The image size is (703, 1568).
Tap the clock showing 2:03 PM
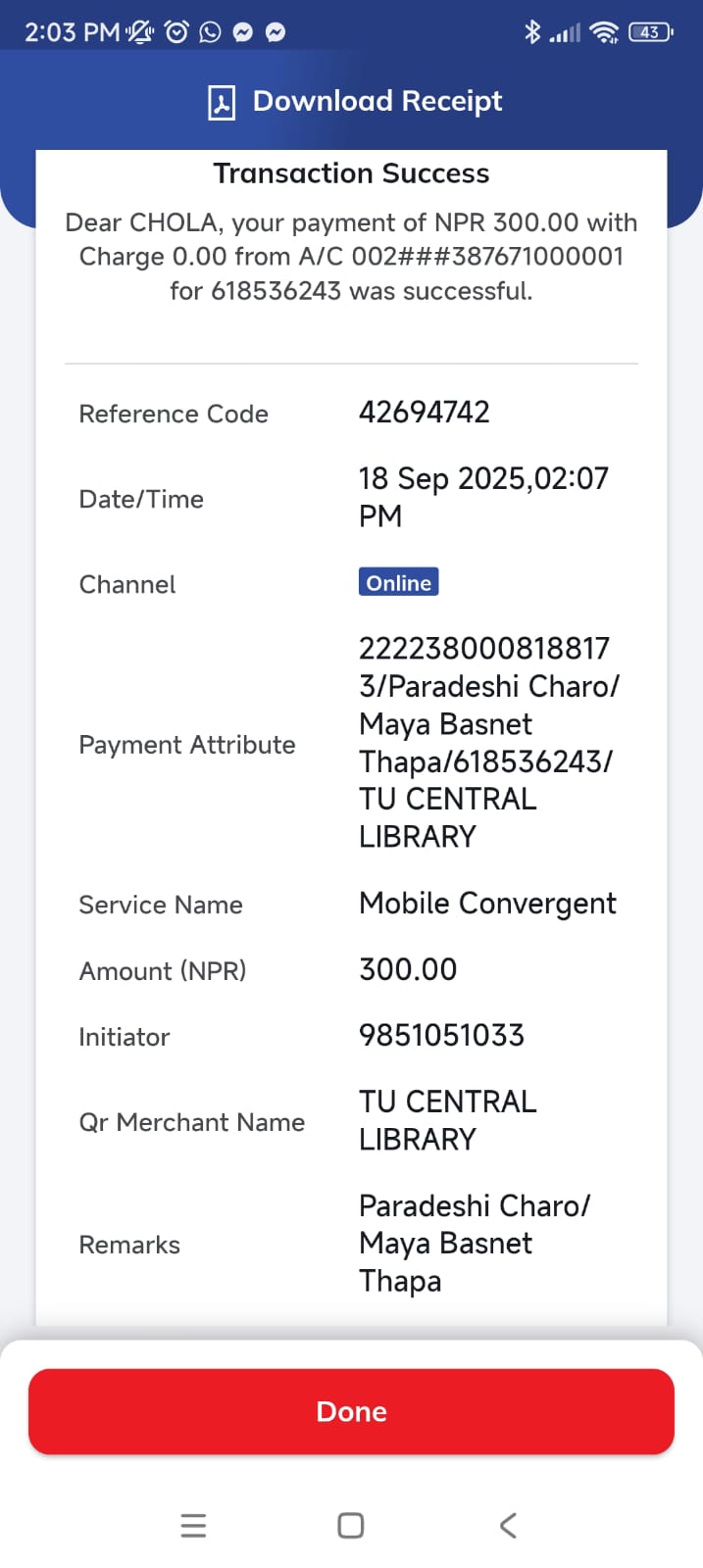click(x=72, y=32)
